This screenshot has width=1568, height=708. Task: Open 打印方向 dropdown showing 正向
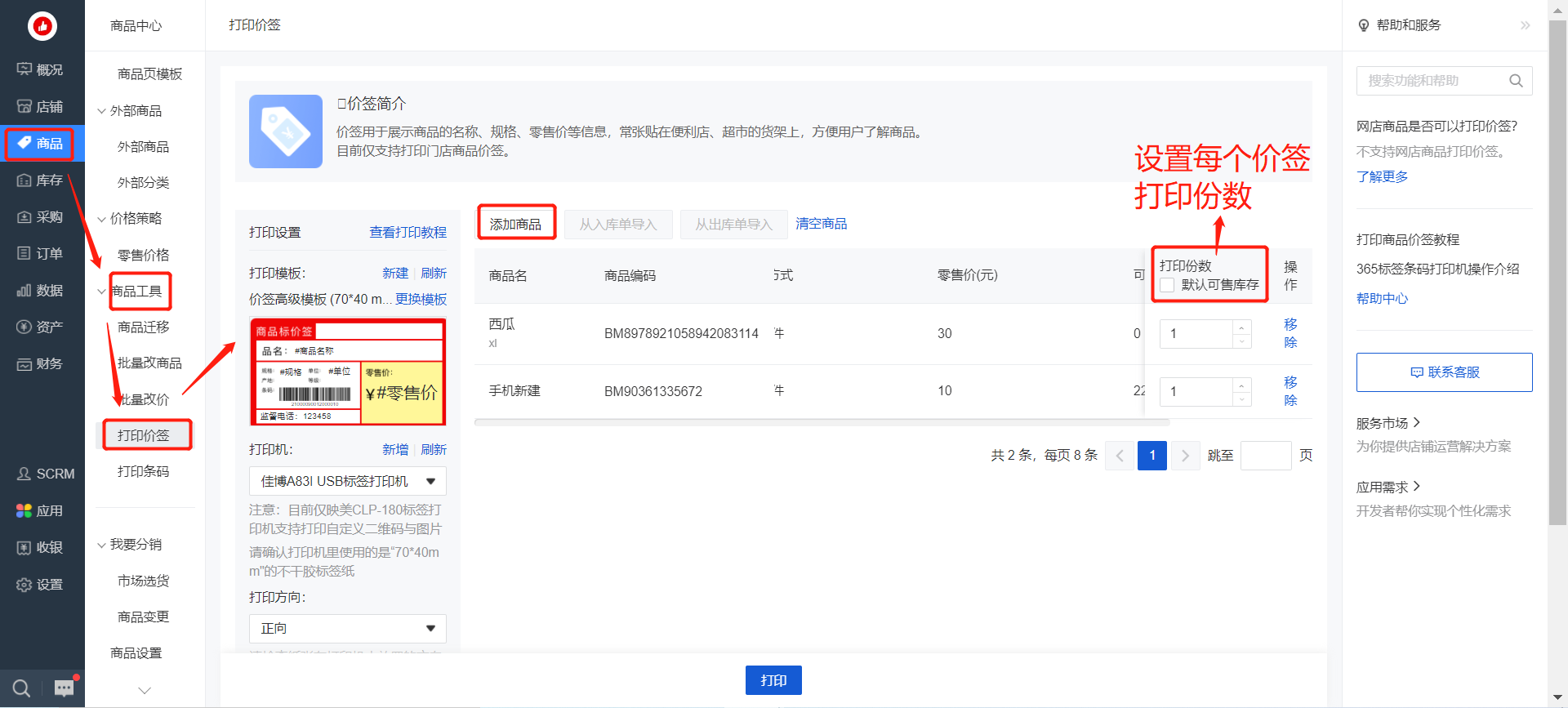[348, 629]
